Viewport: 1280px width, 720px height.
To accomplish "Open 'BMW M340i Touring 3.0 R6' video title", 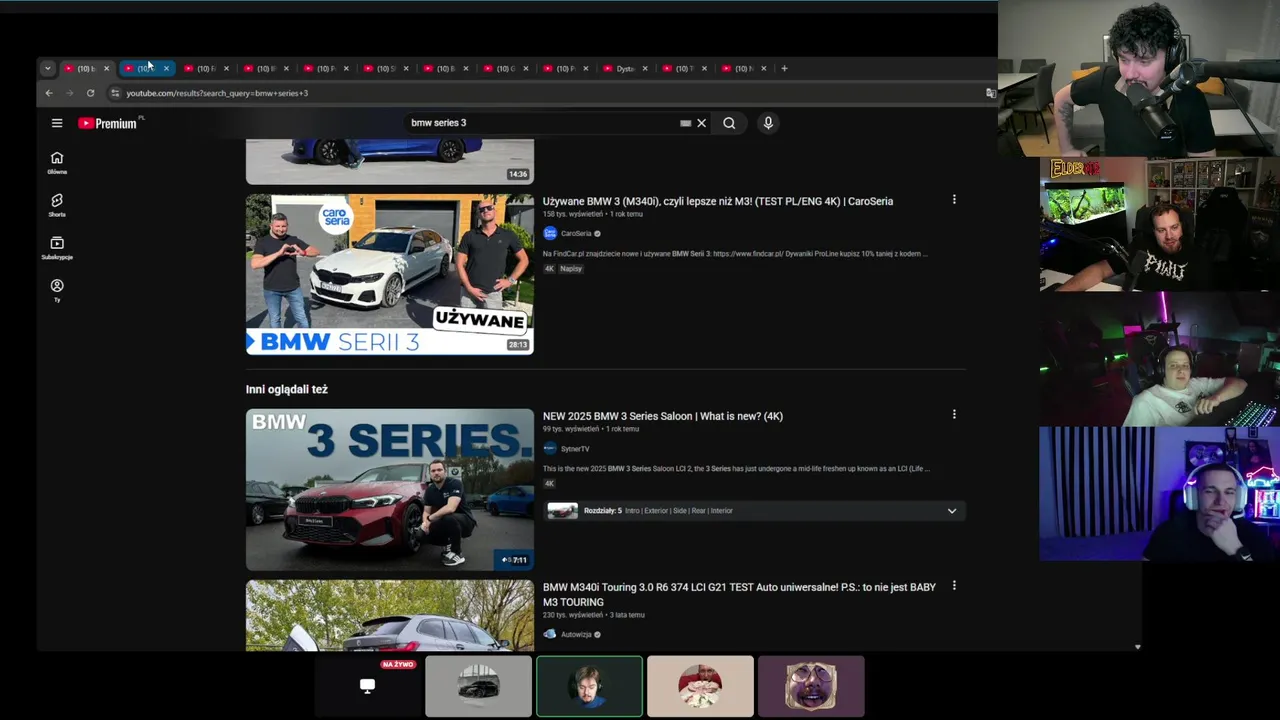I will pos(739,594).
